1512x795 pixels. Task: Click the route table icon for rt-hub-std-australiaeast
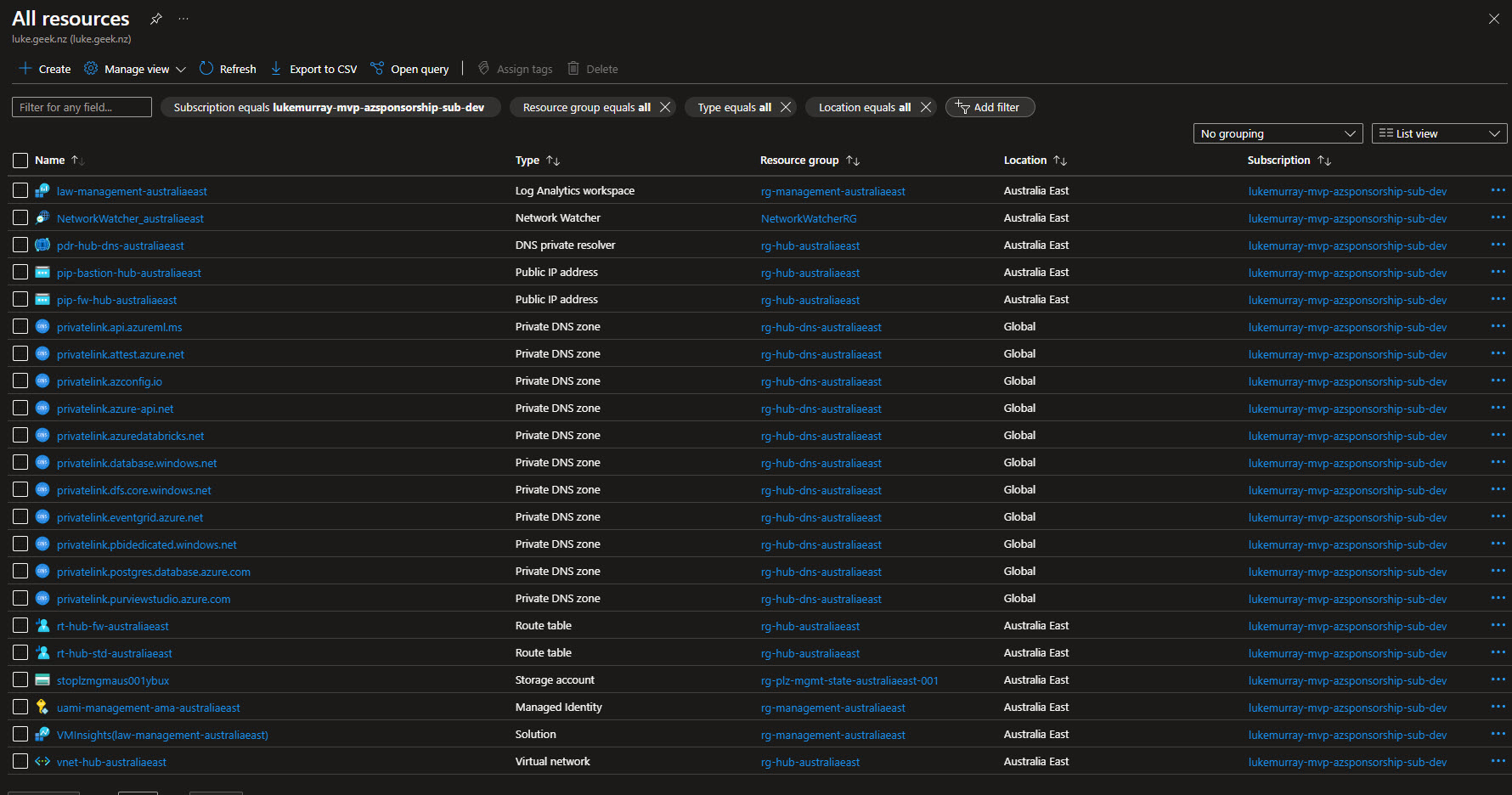pyautogui.click(x=42, y=653)
